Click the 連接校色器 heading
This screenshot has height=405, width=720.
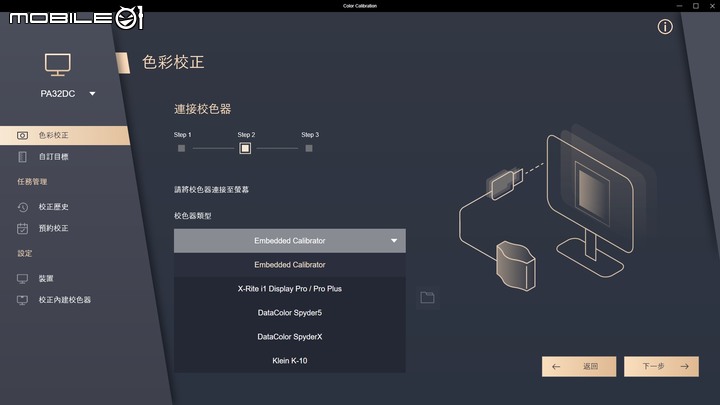202,109
